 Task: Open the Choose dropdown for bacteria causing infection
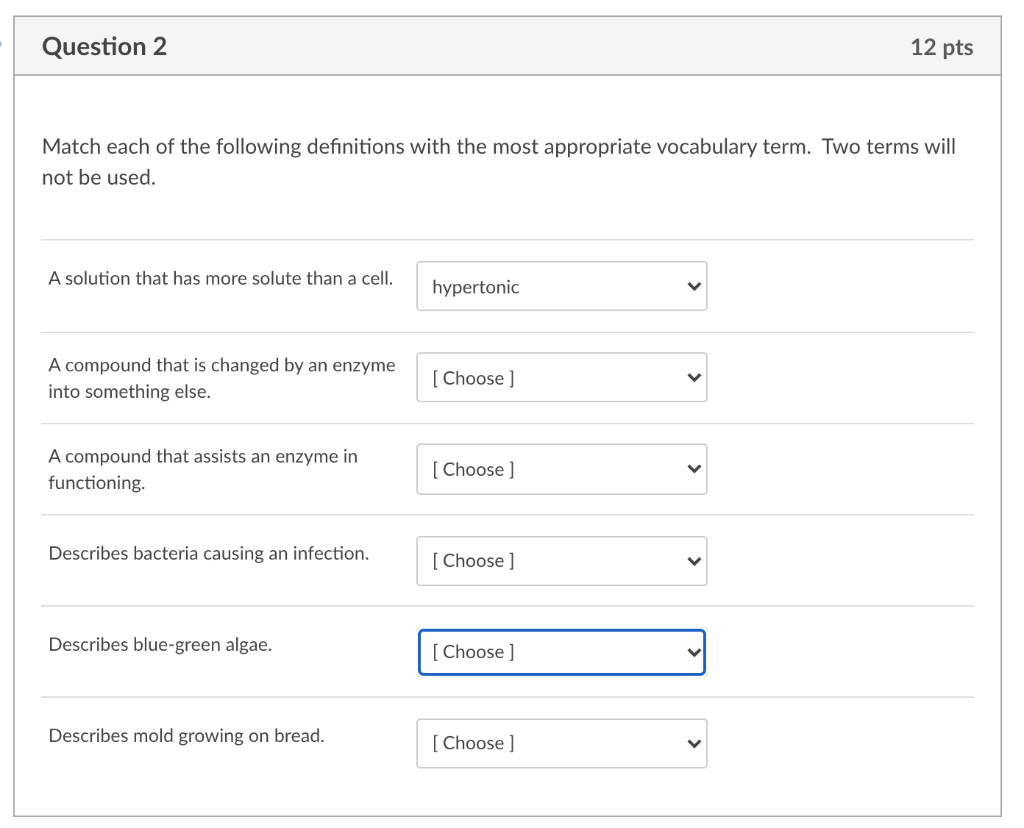(561, 561)
